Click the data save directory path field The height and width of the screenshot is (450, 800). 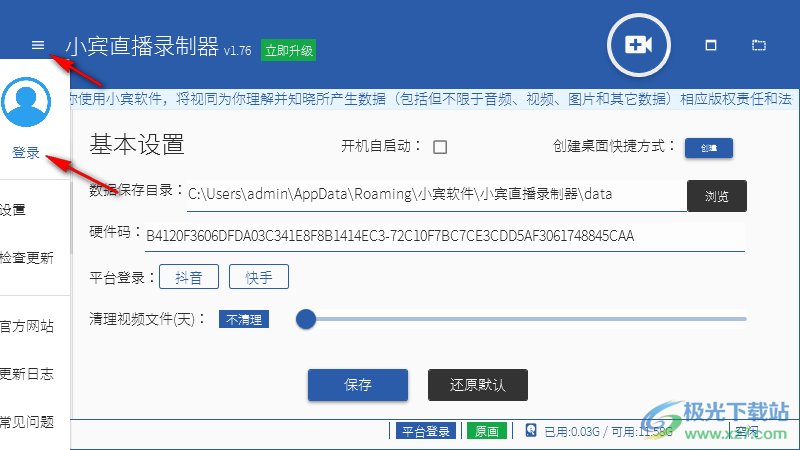(436, 195)
